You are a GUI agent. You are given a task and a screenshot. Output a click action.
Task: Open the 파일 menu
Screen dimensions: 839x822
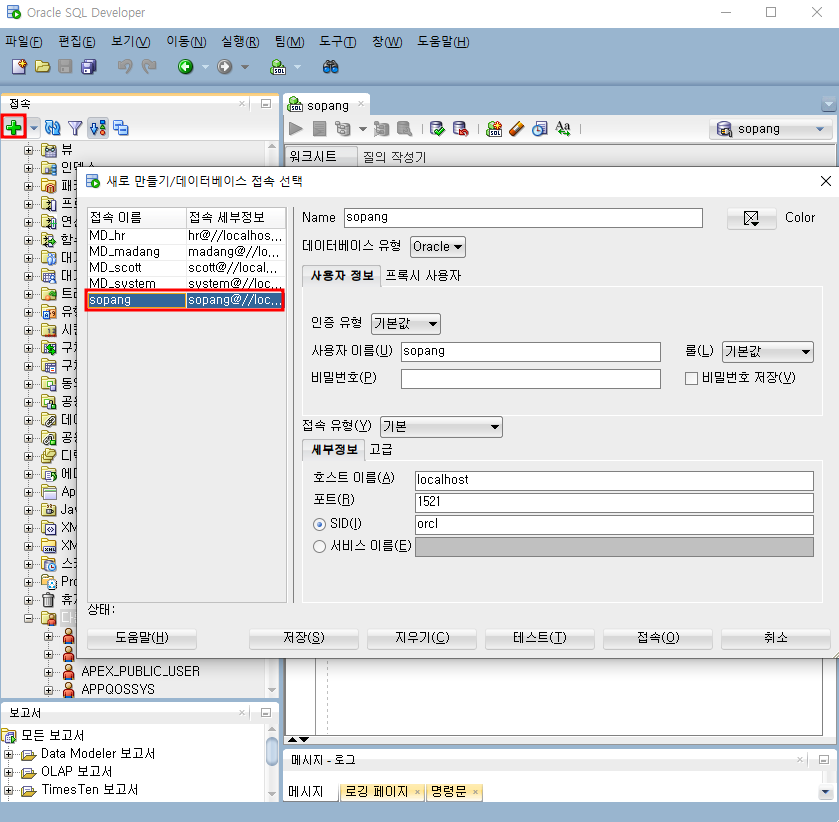[24, 42]
